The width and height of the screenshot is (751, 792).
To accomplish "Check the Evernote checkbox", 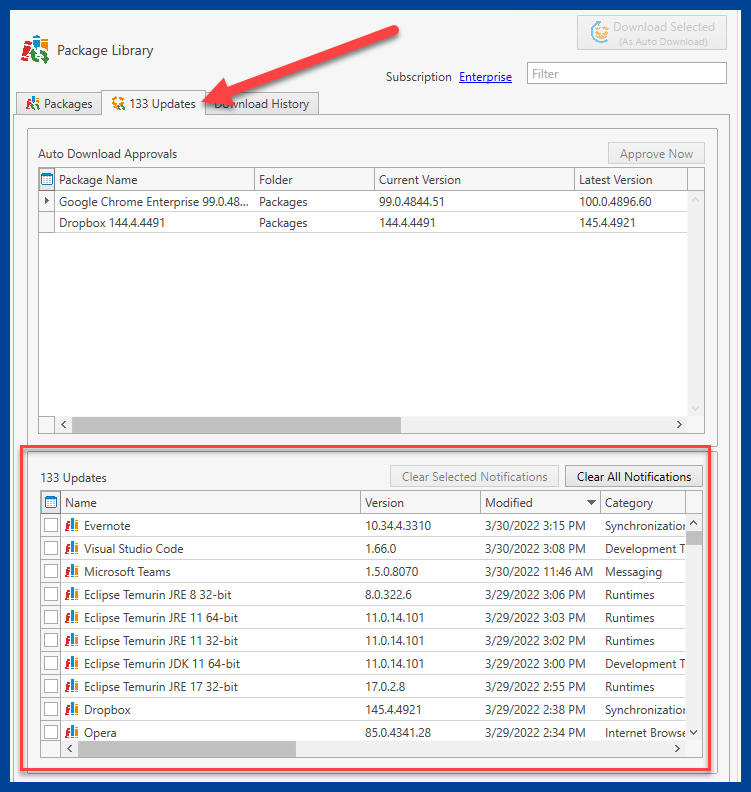I will coord(51,525).
